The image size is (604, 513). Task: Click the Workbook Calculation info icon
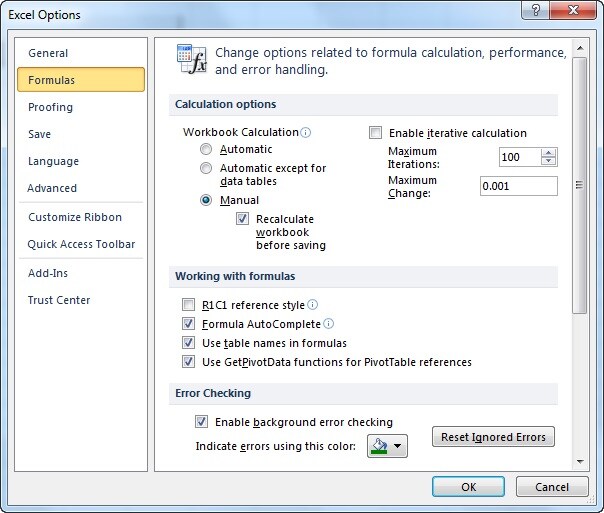306,132
